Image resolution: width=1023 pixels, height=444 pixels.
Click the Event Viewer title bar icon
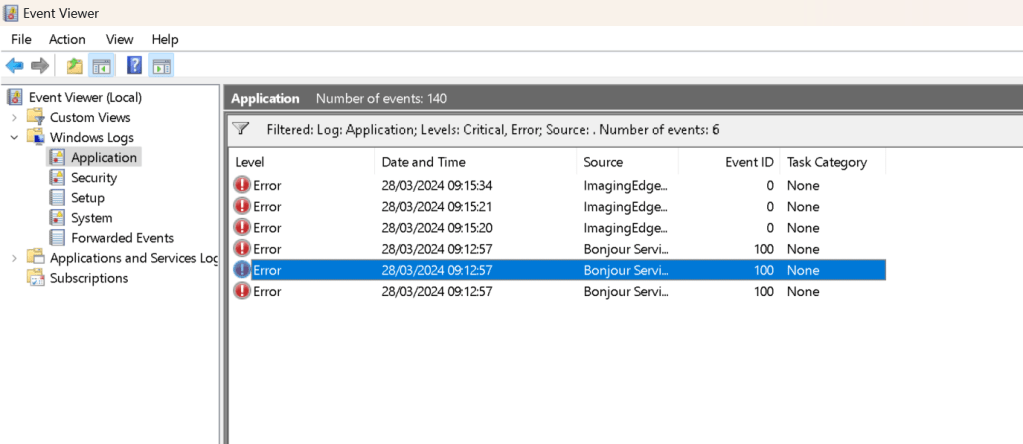11,13
